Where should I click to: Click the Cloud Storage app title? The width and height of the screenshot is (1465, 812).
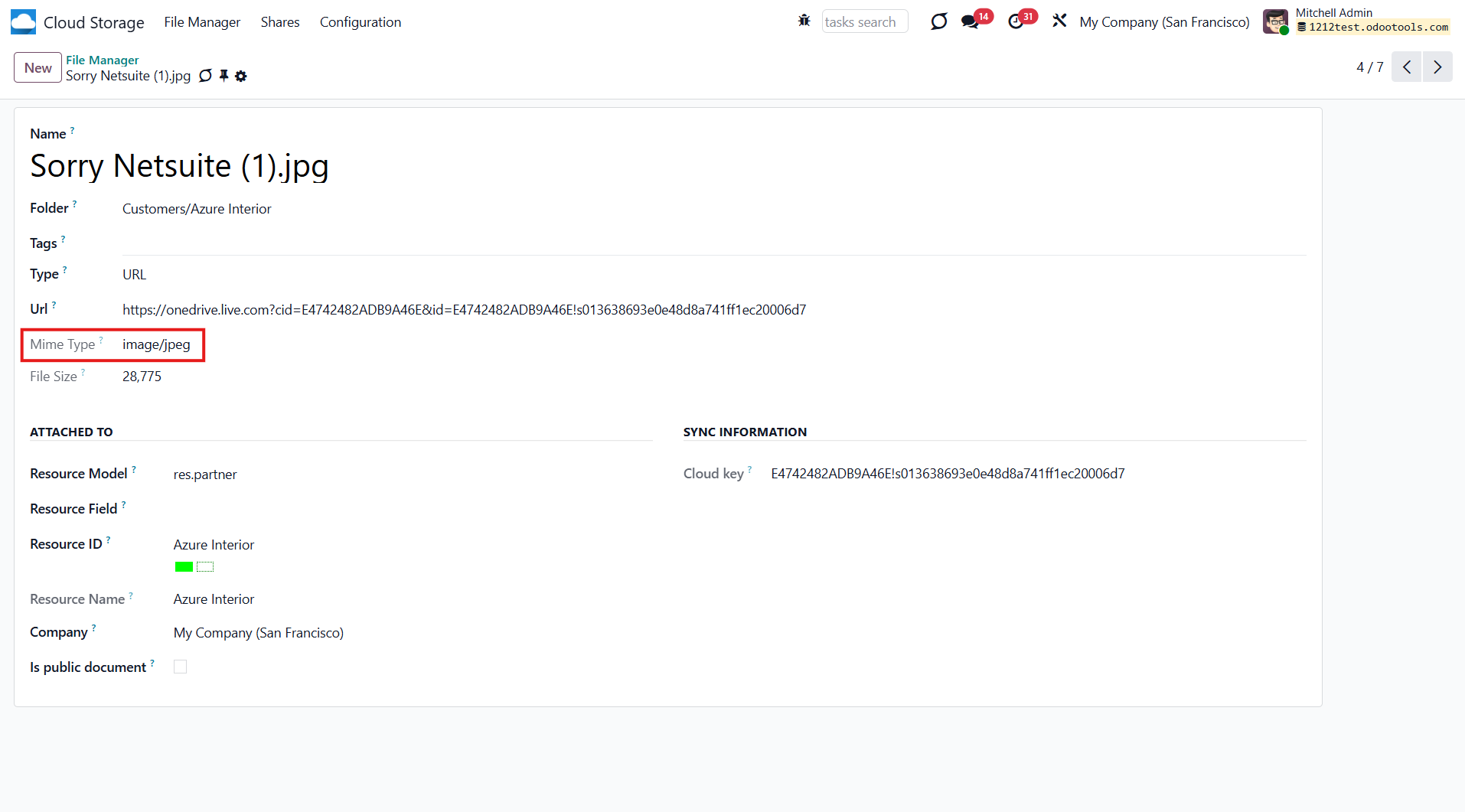point(93,22)
